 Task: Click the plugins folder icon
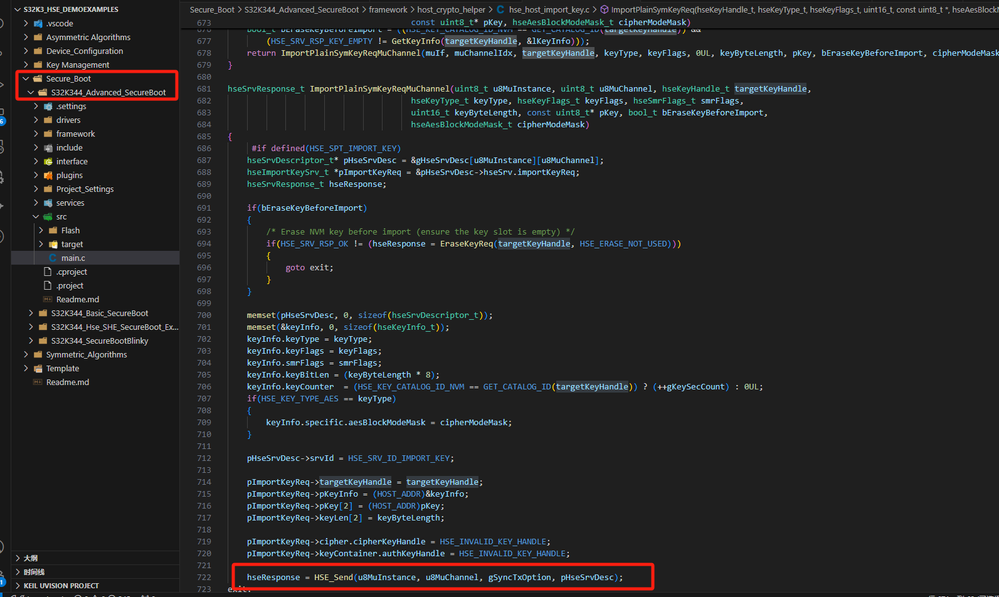coord(48,175)
